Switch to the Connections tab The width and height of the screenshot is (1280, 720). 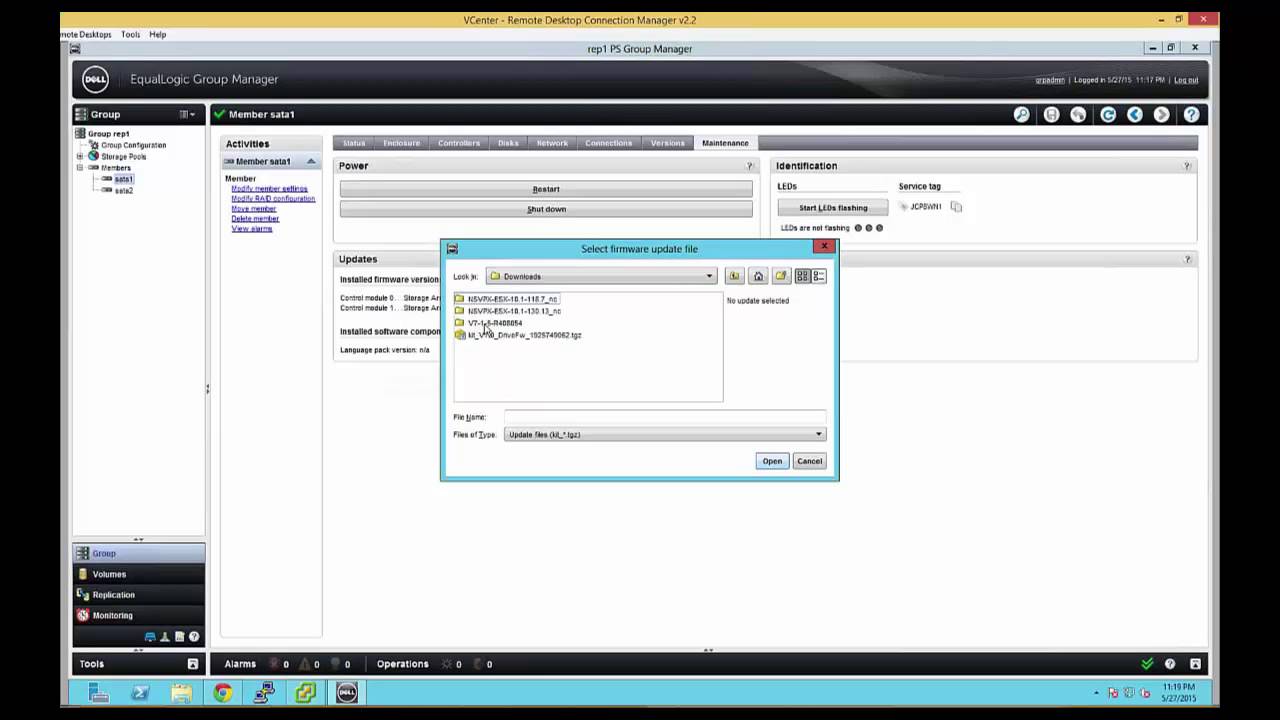point(608,143)
